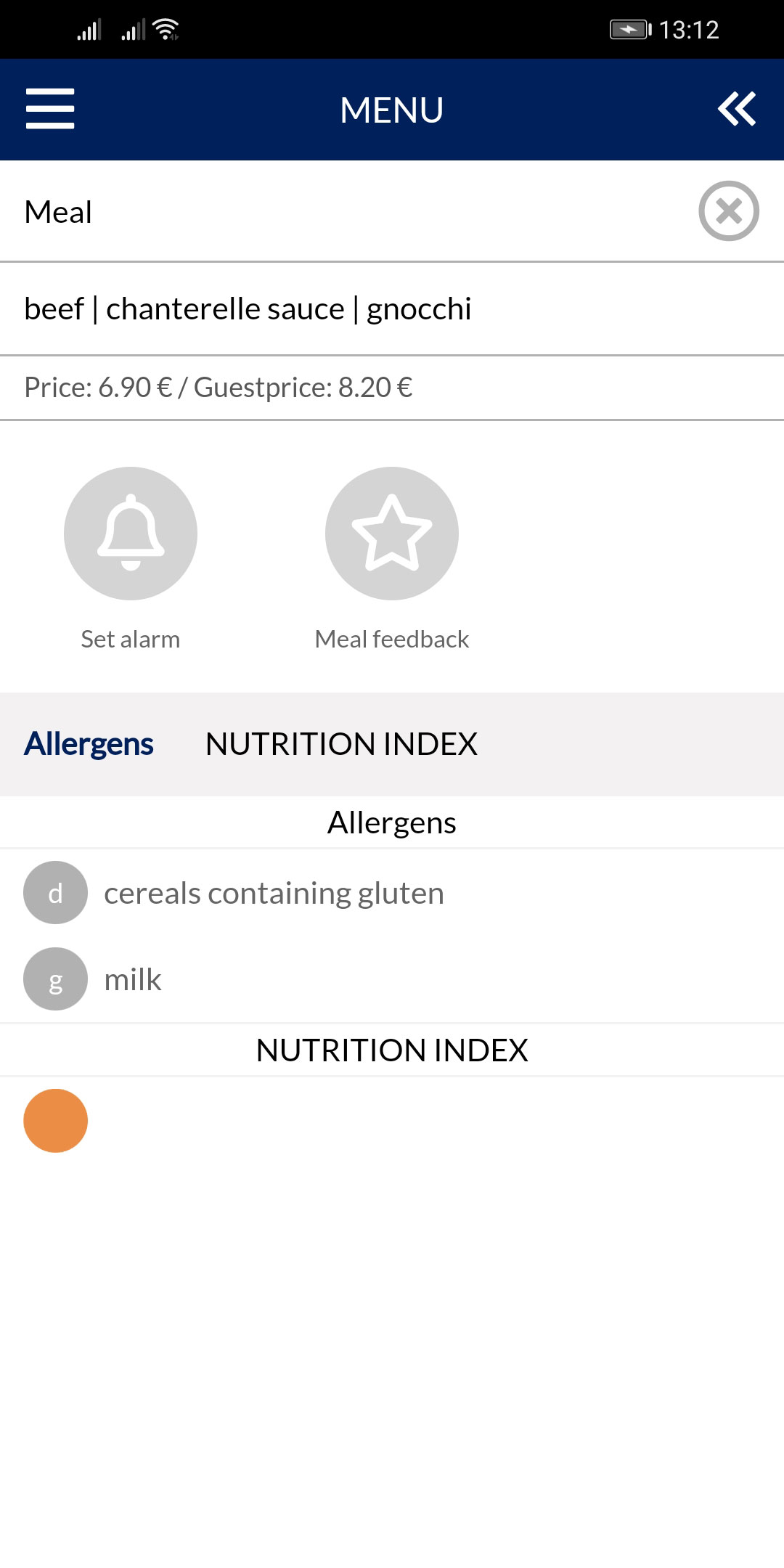Tap the Meal feedback label
Viewport: 784px width, 1568px height.
click(x=392, y=640)
